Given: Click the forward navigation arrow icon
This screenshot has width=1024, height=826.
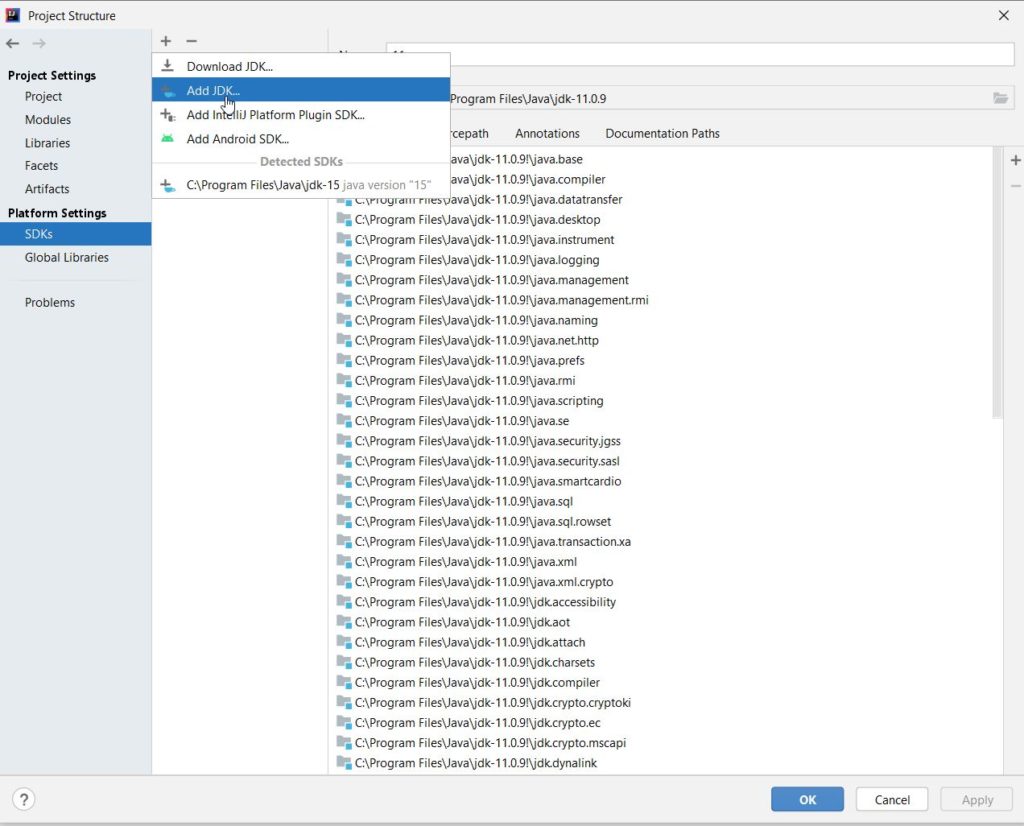Looking at the screenshot, I should (38, 43).
